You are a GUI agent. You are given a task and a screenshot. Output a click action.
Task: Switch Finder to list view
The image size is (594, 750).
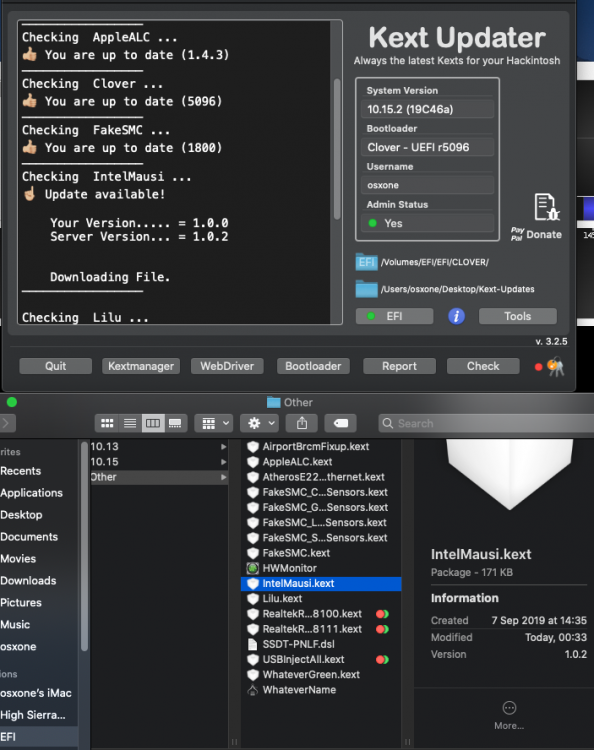tap(130, 423)
